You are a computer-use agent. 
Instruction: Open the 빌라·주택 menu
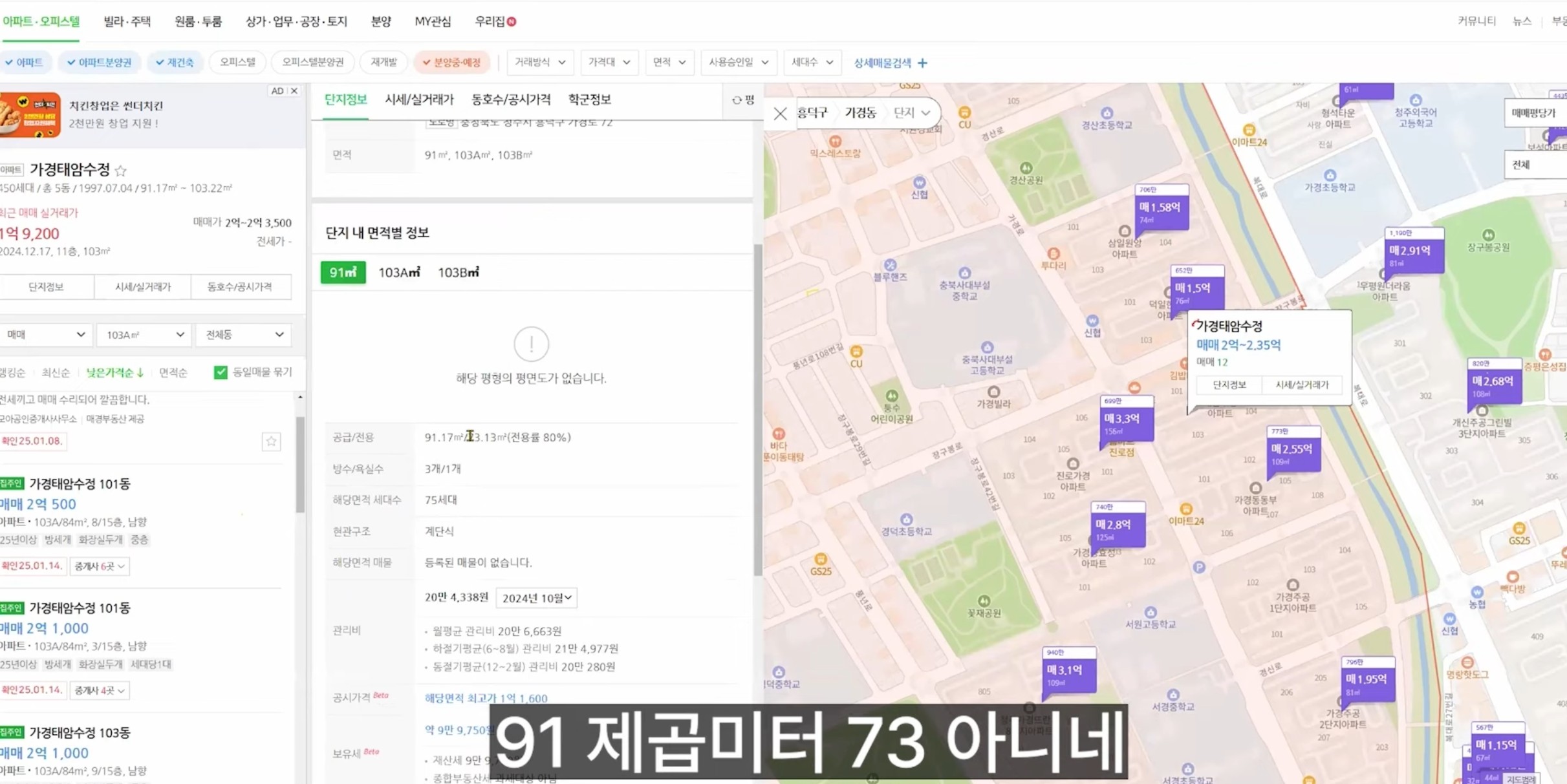coord(127,21)
